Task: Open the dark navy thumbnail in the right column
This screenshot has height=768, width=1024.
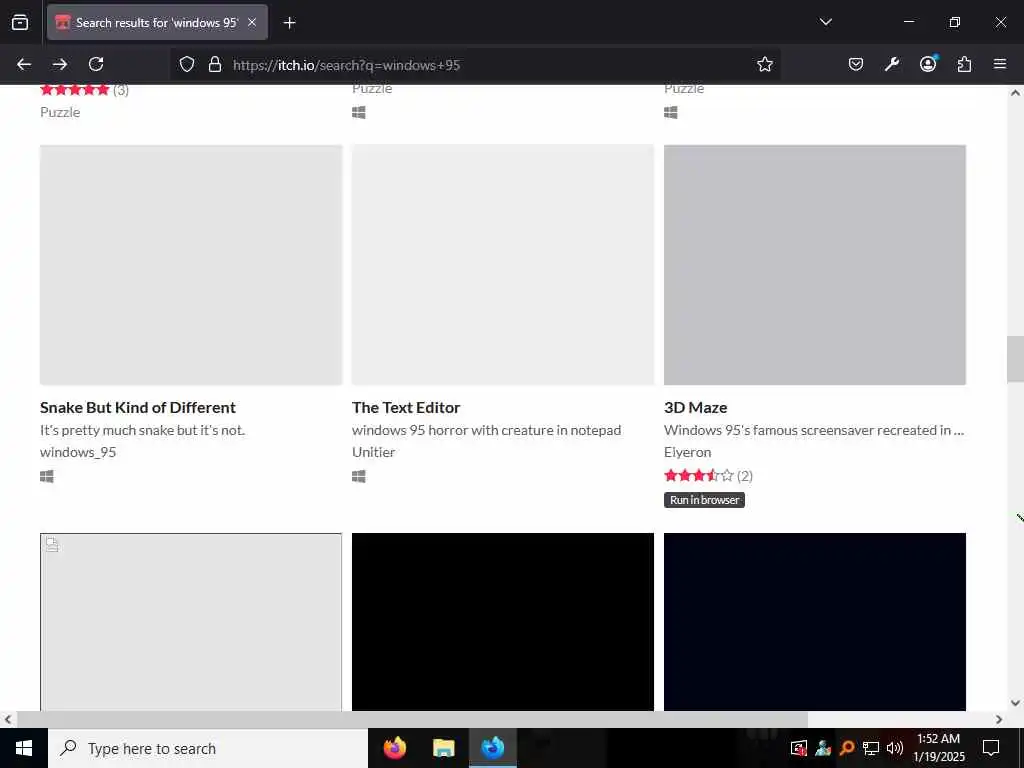Action: coord(815,622)
